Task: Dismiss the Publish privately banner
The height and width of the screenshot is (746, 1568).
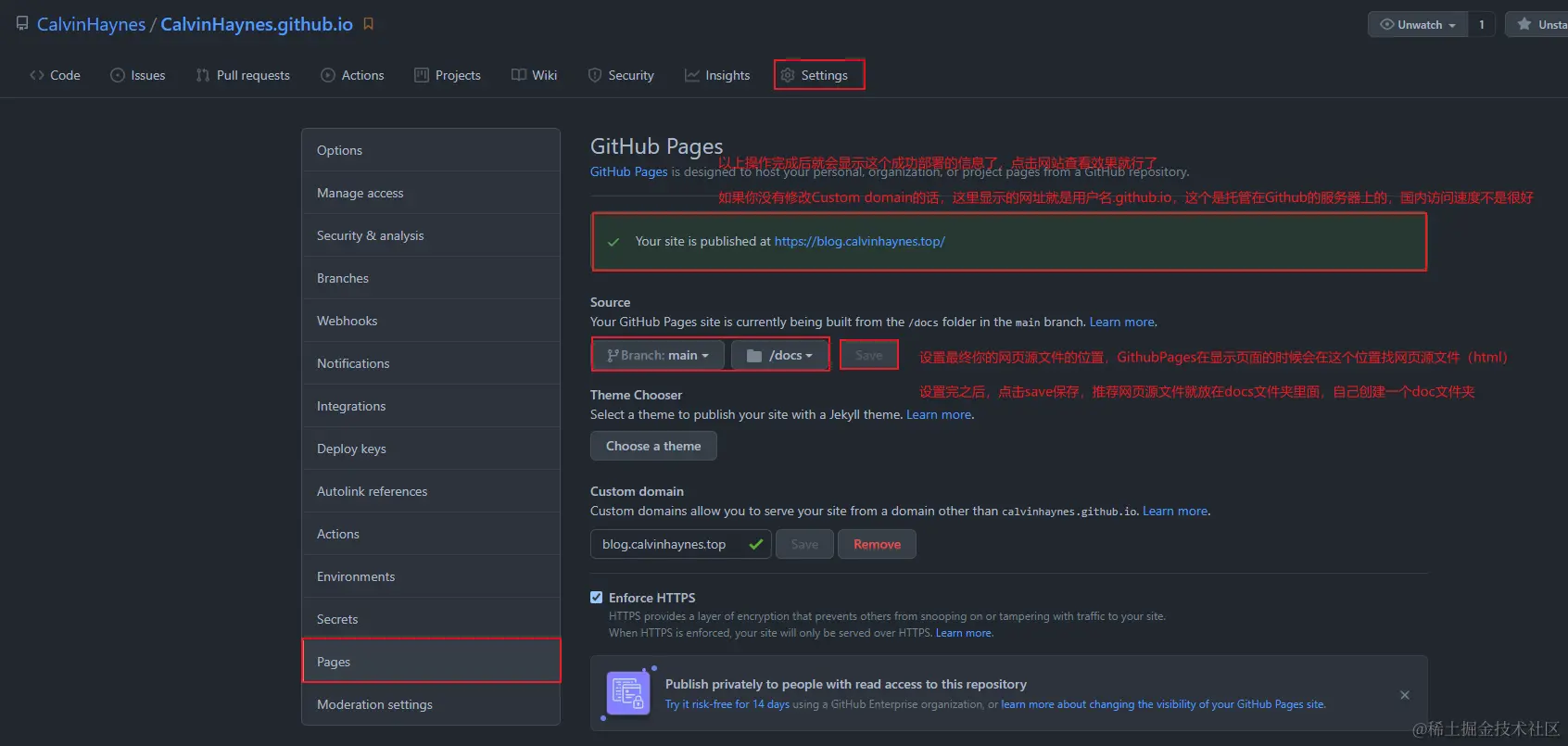Action: (1405, 695)
